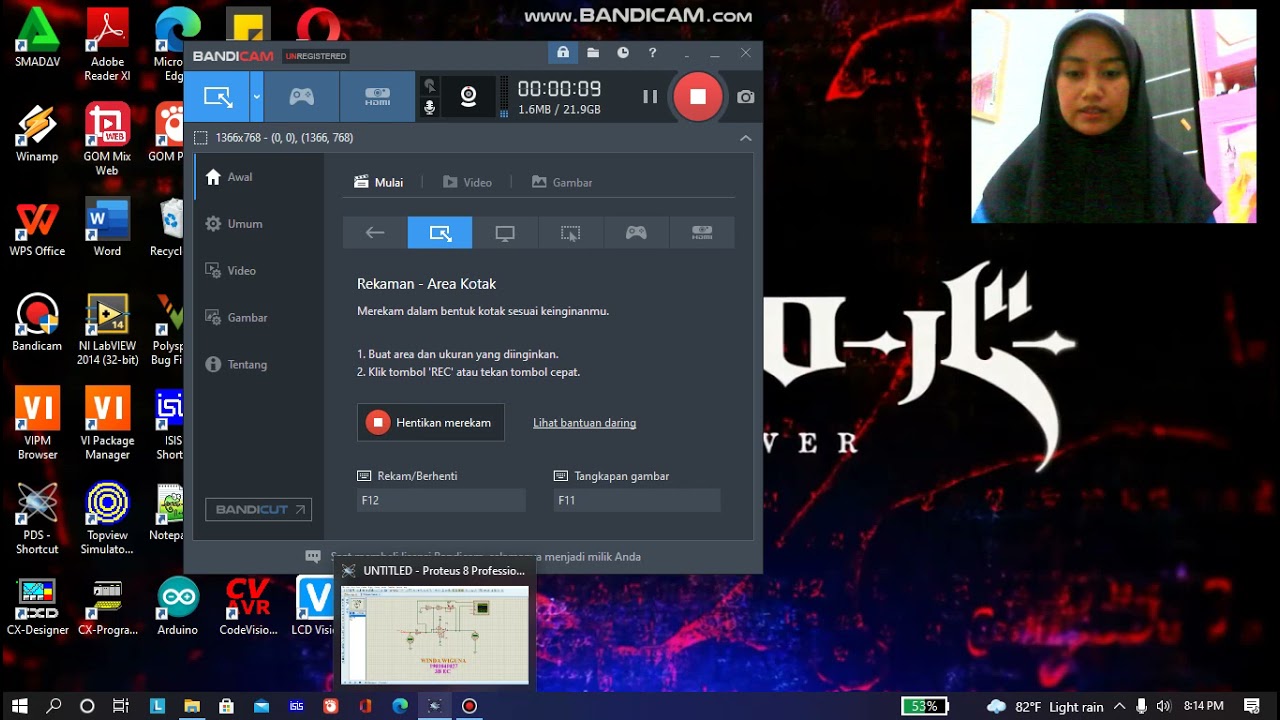Screen dimensions: 1280x720
Task: Open WPS Office desktop icon
Action: 37,228
